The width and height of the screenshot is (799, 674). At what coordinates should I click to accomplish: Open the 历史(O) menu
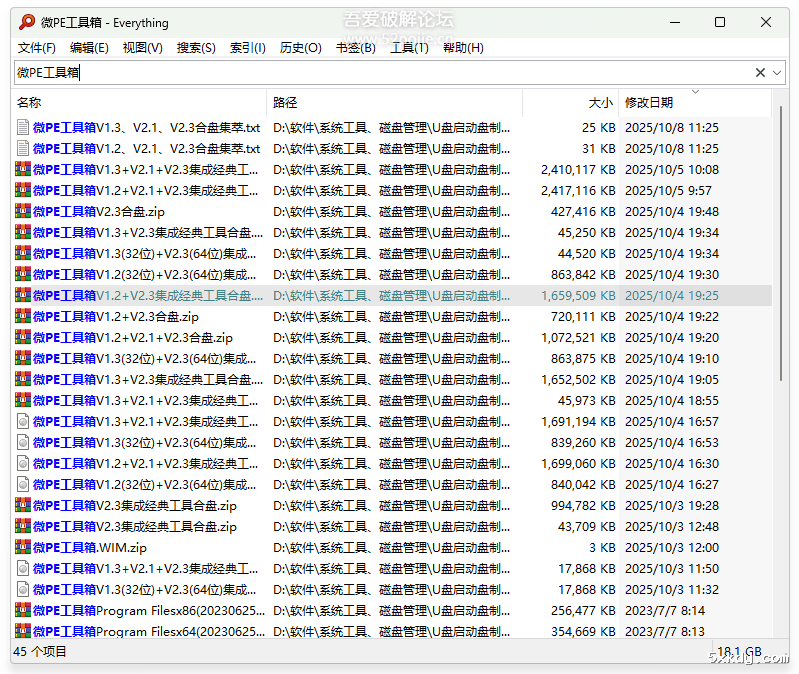tap(301, 48)
